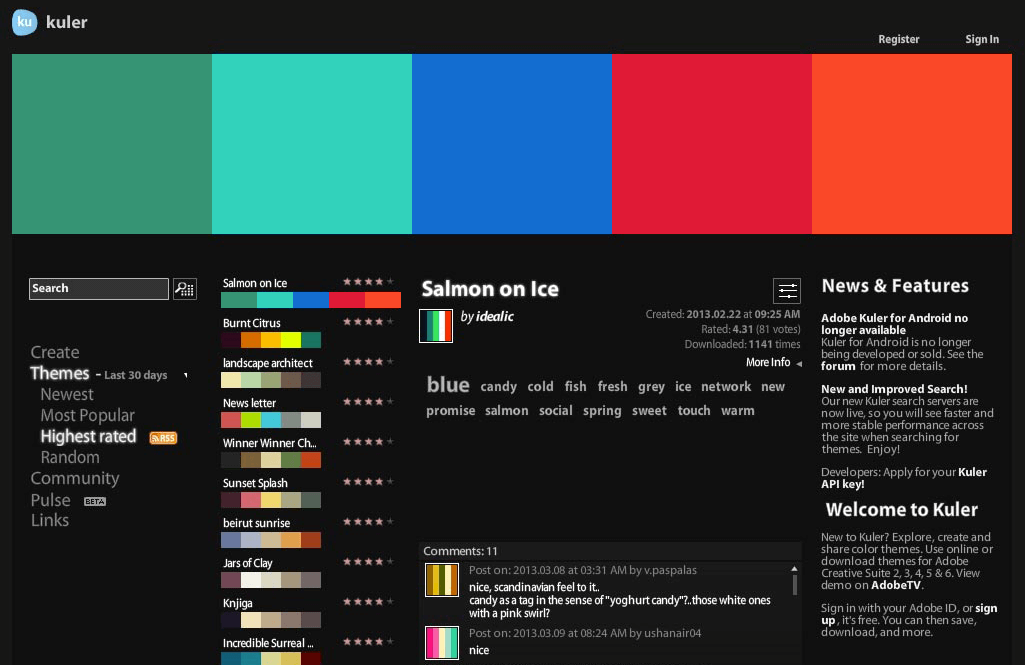Viewport: 1025px width, 665px height.
Task: Click the RSS feed badge
Action: coord(163,438)
